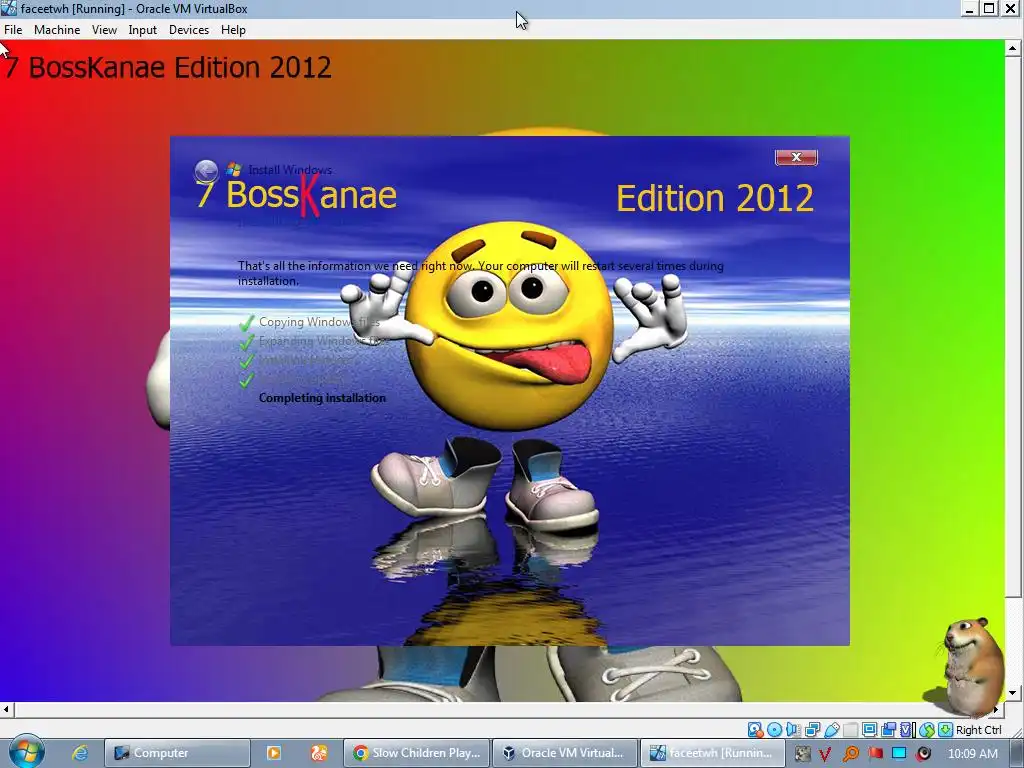Open the Input menu
The image size is (1024, 768).
click(x=142, y=30)
